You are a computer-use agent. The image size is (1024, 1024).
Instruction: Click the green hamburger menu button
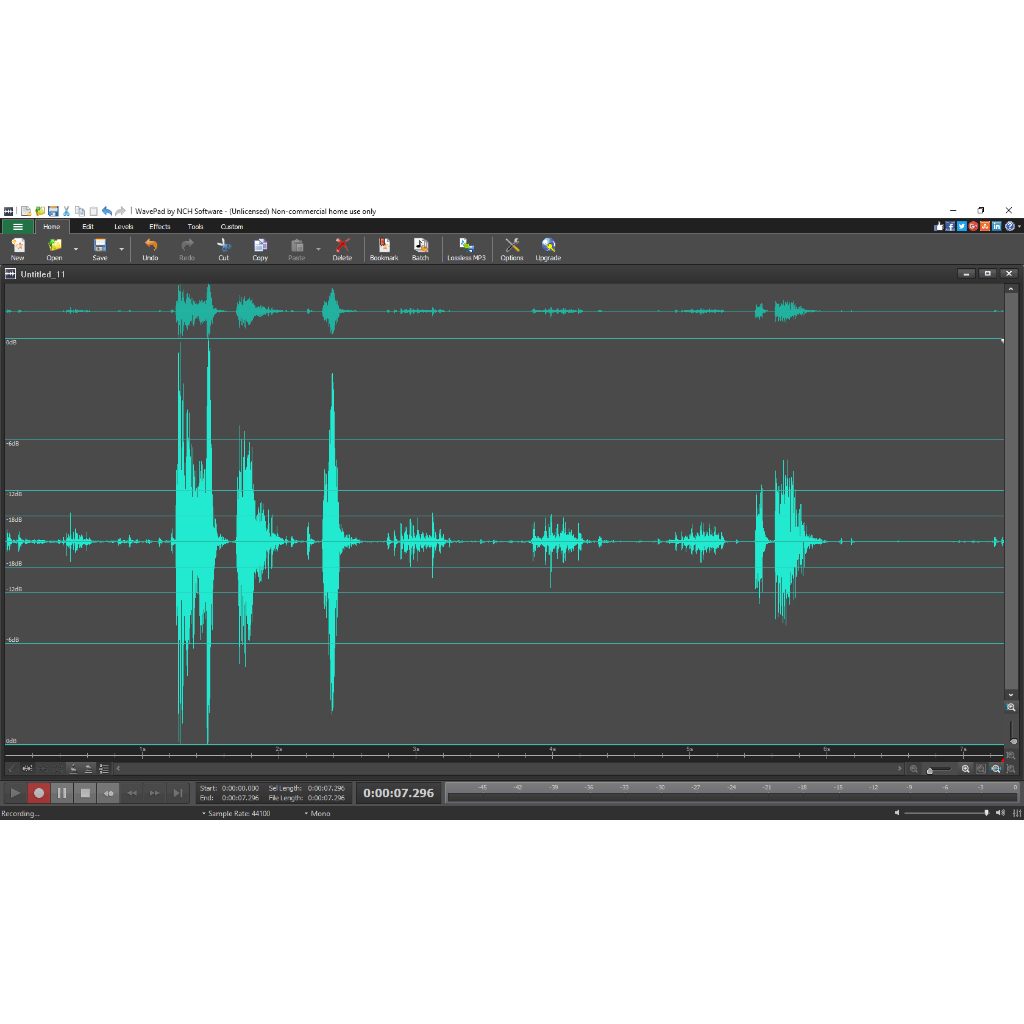click(18, 227)
